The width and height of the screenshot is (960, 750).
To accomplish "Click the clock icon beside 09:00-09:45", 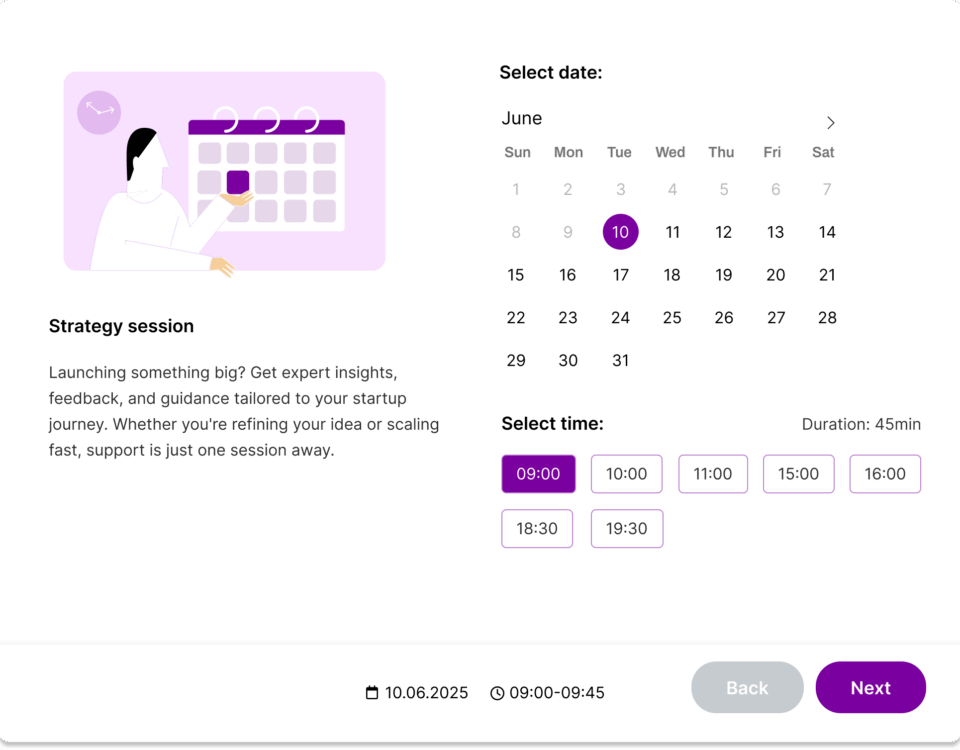I will click(497, 693).
